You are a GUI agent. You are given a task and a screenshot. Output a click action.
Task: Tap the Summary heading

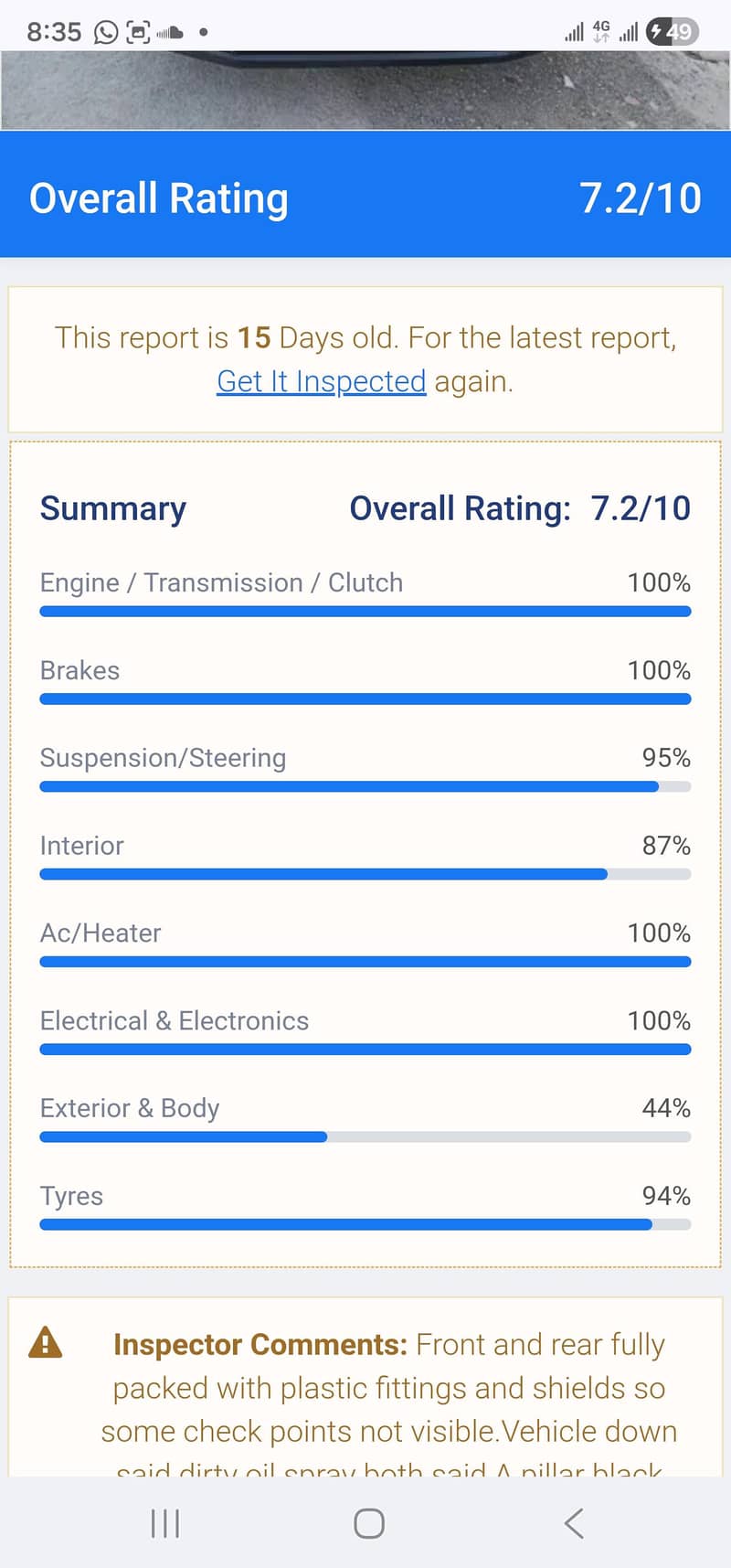(113, 508)
